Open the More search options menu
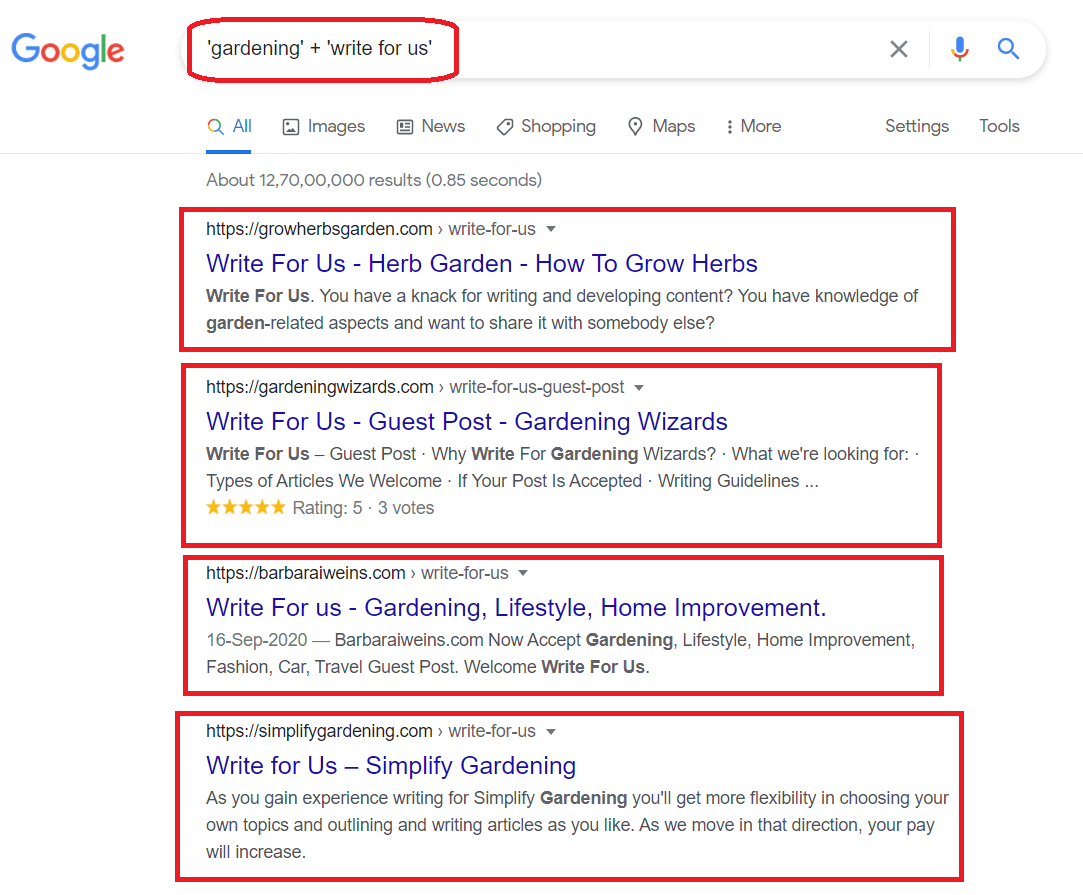1083x895 pixels. coord(754,126)
